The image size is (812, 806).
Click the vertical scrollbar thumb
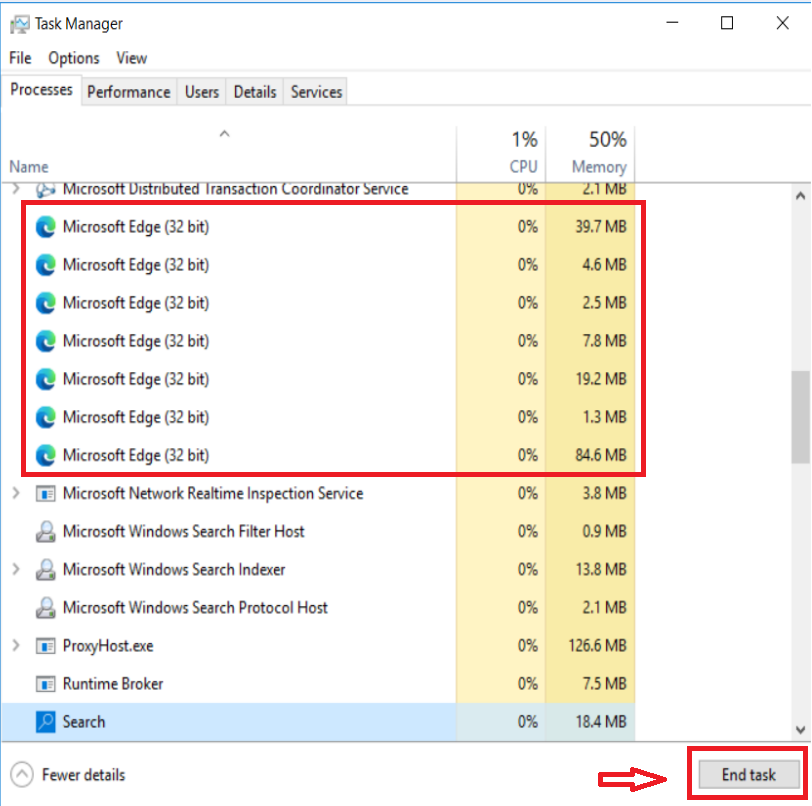pyautogui.click(x=801, y=417)
